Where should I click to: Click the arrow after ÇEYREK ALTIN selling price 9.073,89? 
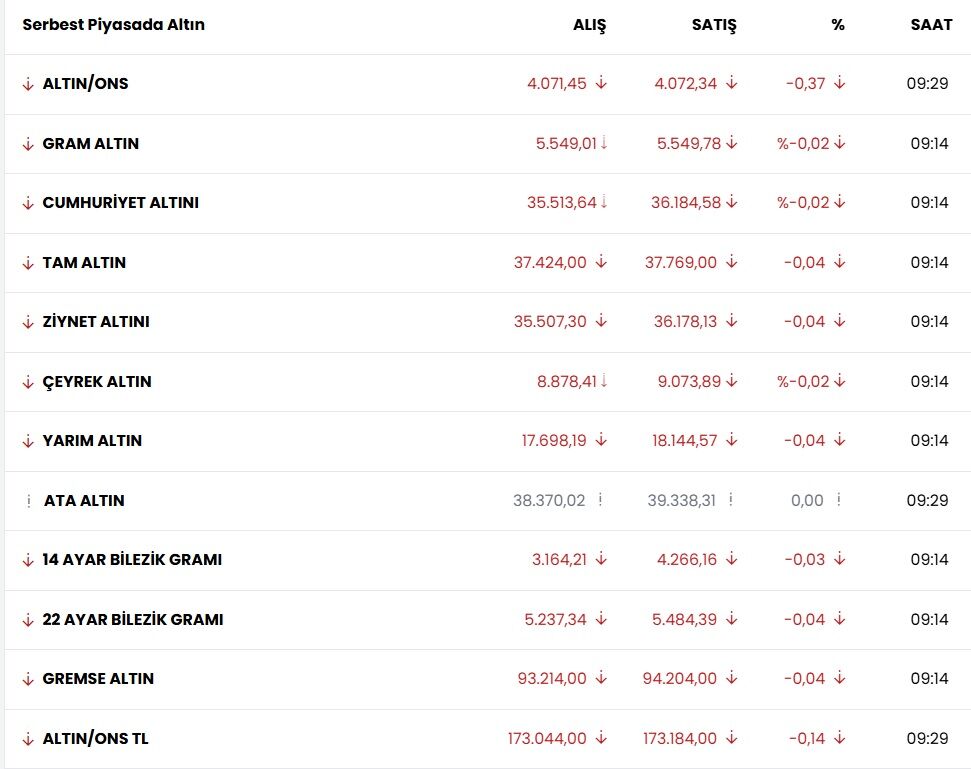pyautogui.click(x=732, y=381)
